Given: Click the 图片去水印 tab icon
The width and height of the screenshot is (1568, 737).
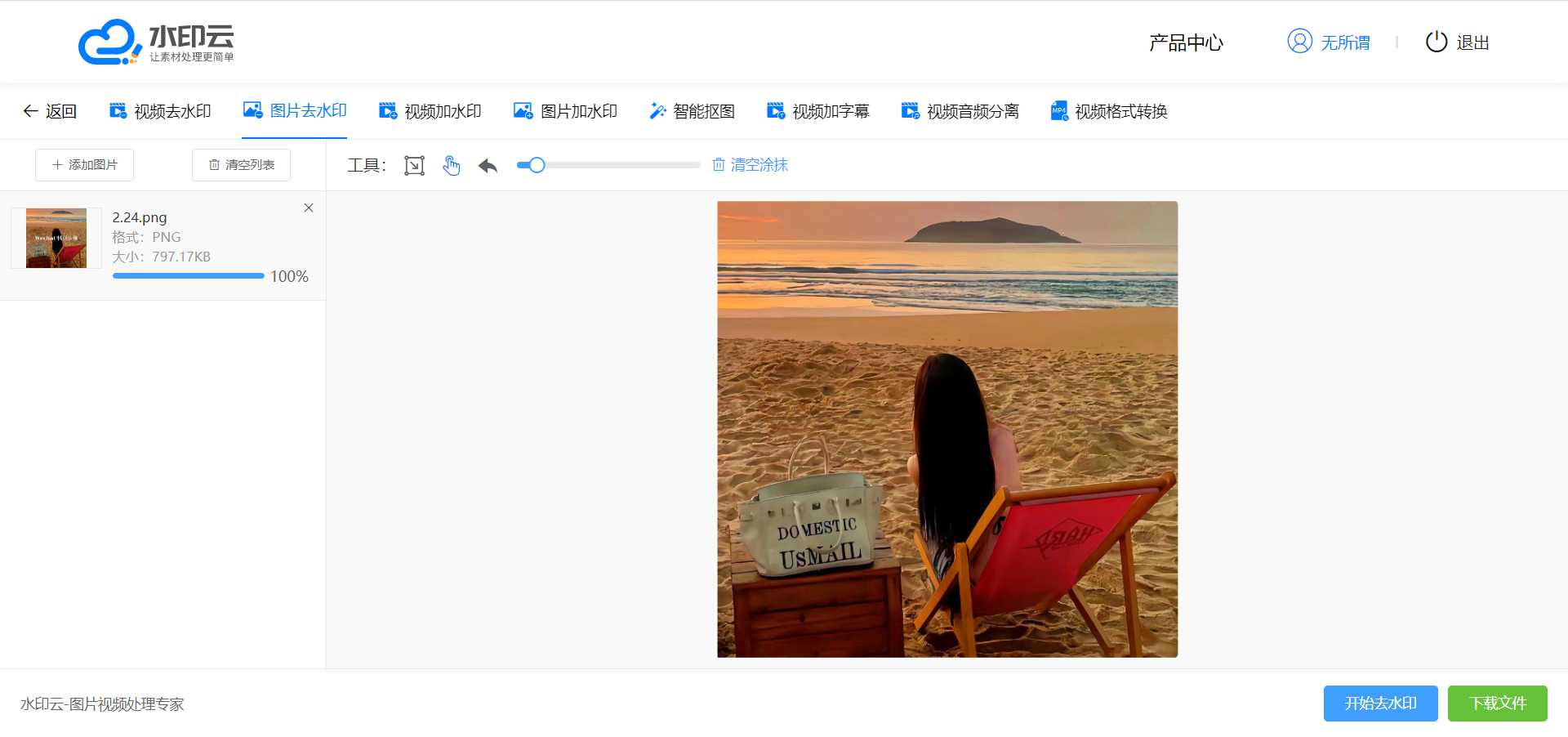Looking at the screenshot, I should click(x=253, y=110).
